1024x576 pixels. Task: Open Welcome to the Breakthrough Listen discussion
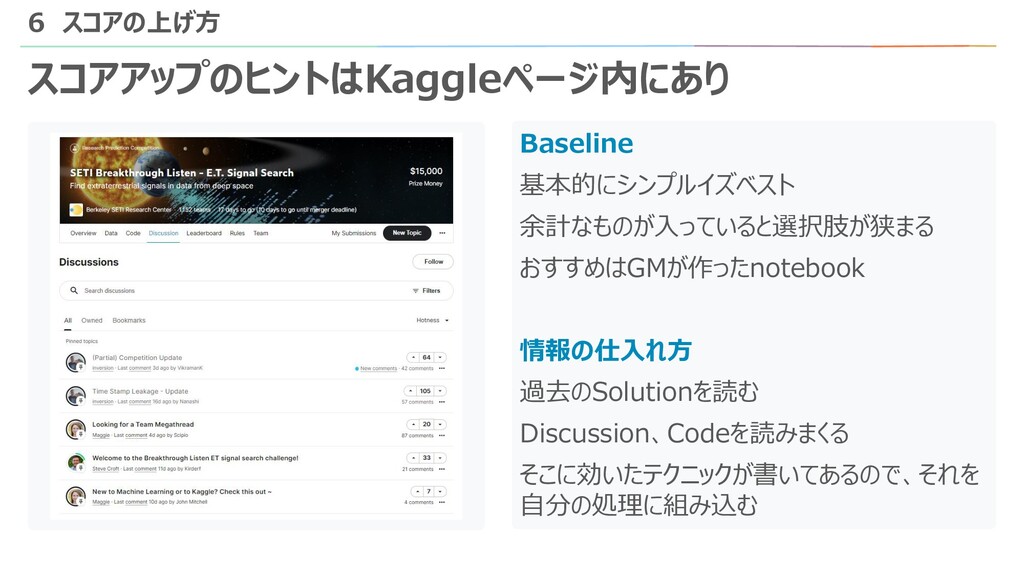tap(195, 458)
